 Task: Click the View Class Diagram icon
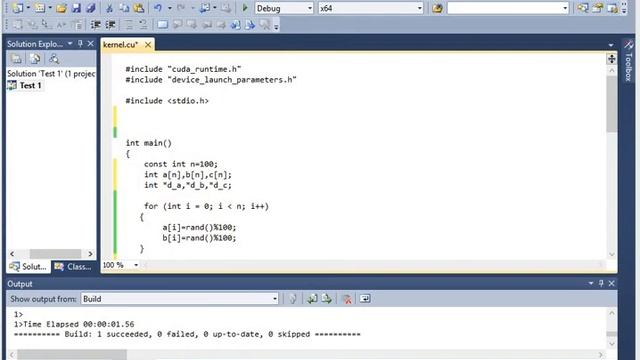point(54,59)
